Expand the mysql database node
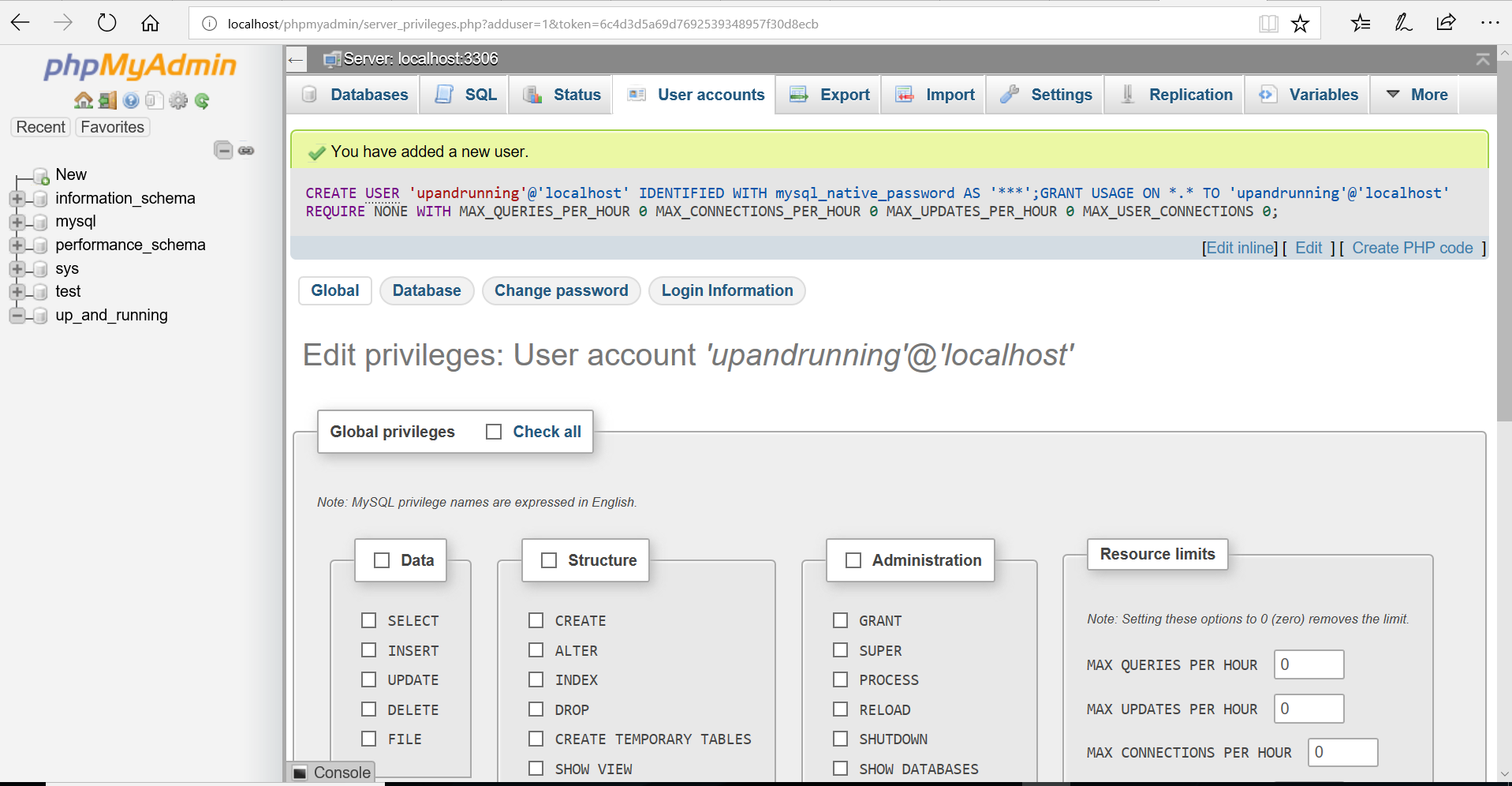The height and width of the screenshot is (786, 1512). 17,222
